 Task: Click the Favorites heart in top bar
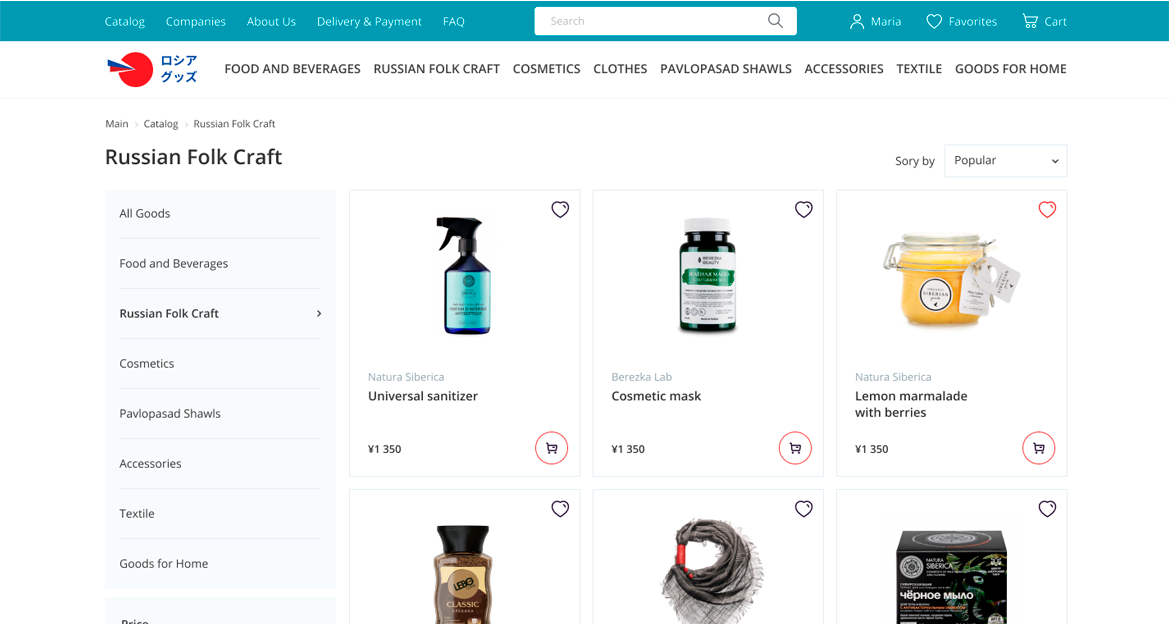point(934,22)
